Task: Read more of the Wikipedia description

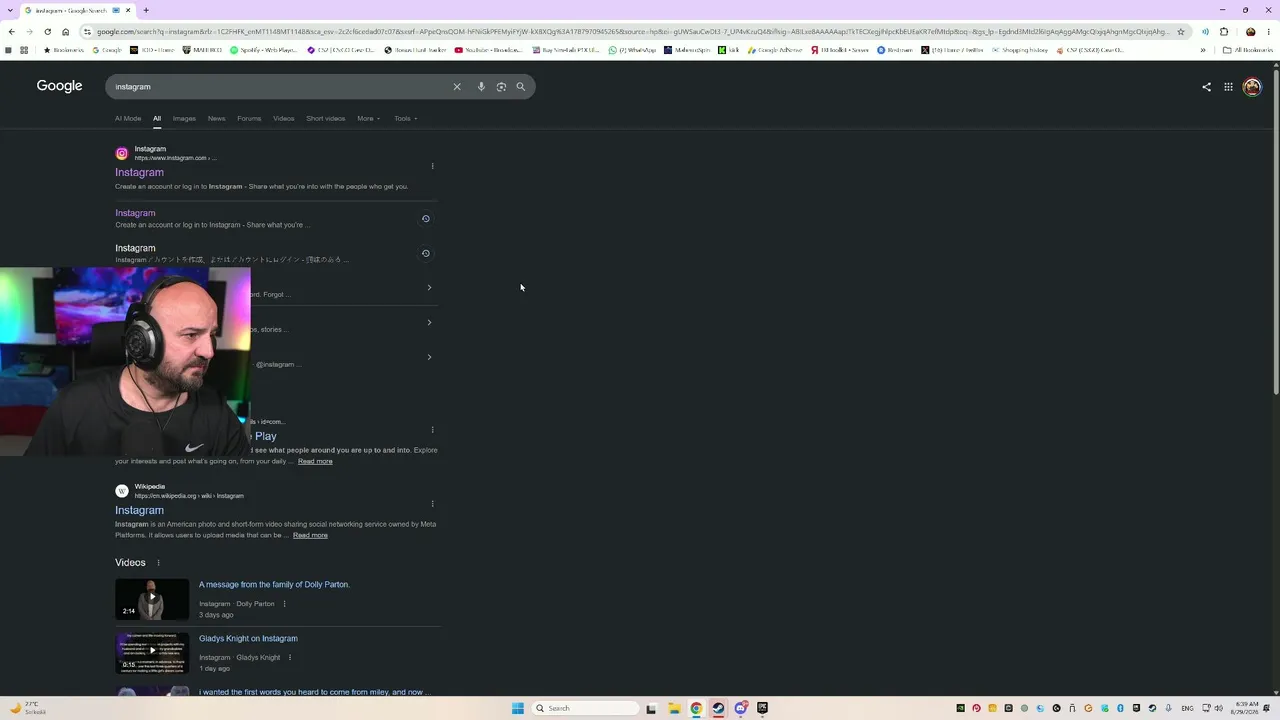Action: (x=310, y=535)
